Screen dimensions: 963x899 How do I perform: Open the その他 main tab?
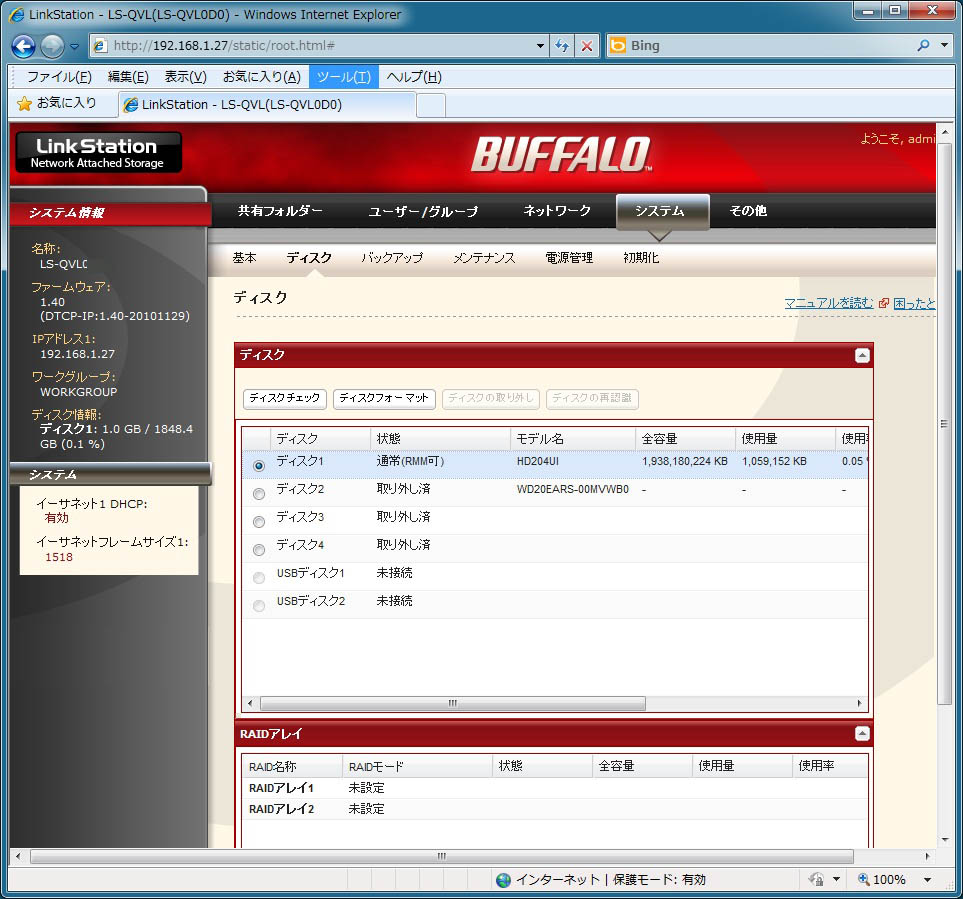pos(748,211)
